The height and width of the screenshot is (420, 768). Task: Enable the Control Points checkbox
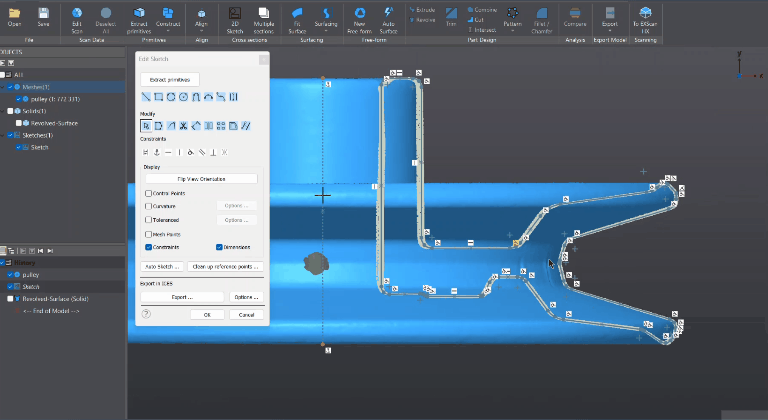(x=149, y=193)
